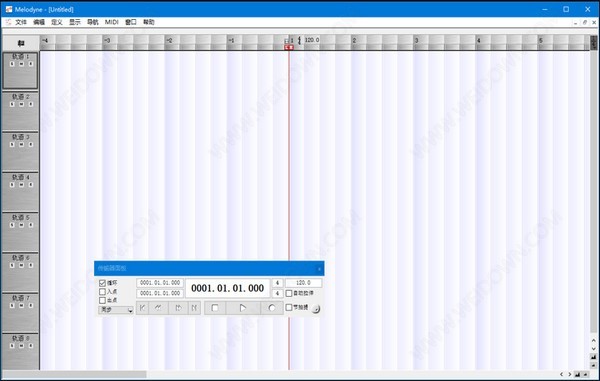The image size is (600, 381).
Task: Toggle the M button on track 轨道 2
Action: [21, 104]
